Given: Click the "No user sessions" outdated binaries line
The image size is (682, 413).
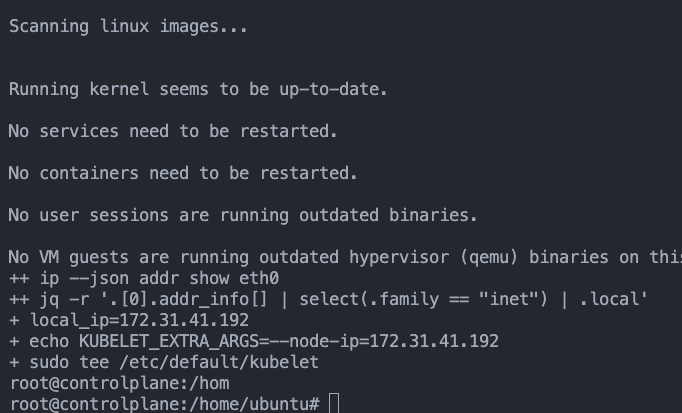Looking at the screenshot, I should pyautogui.click(x=243, y=215).
